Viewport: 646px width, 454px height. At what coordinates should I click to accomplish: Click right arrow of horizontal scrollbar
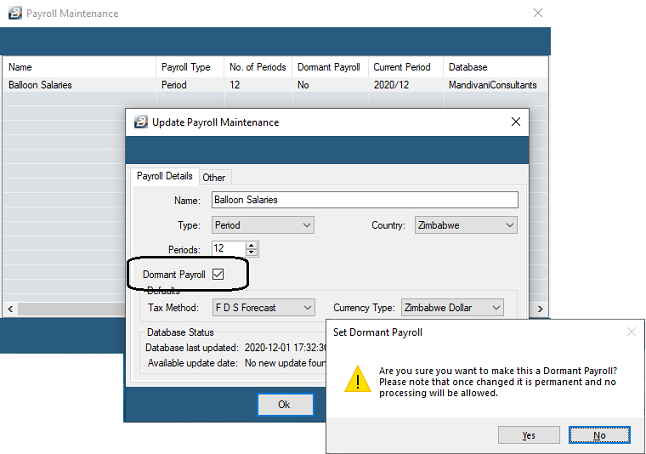tap(540, 309)
